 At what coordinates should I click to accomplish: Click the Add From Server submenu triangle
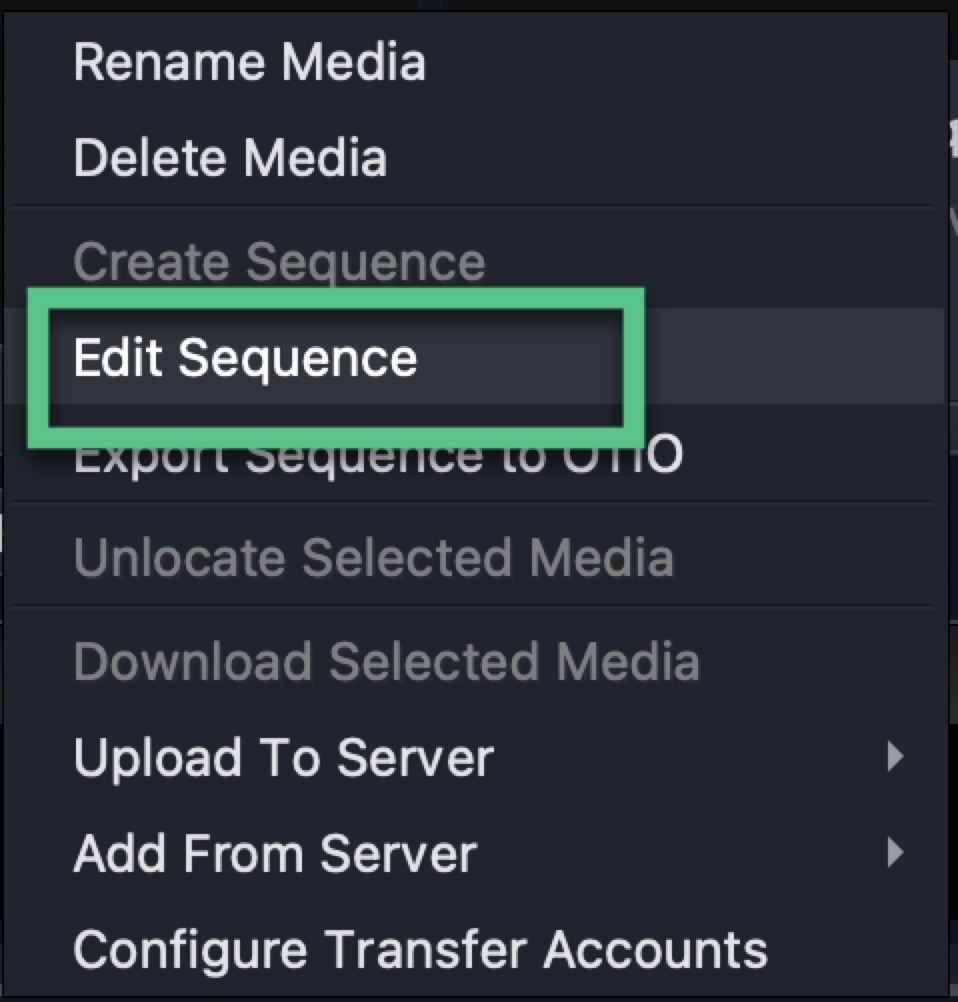coord(895,853)
